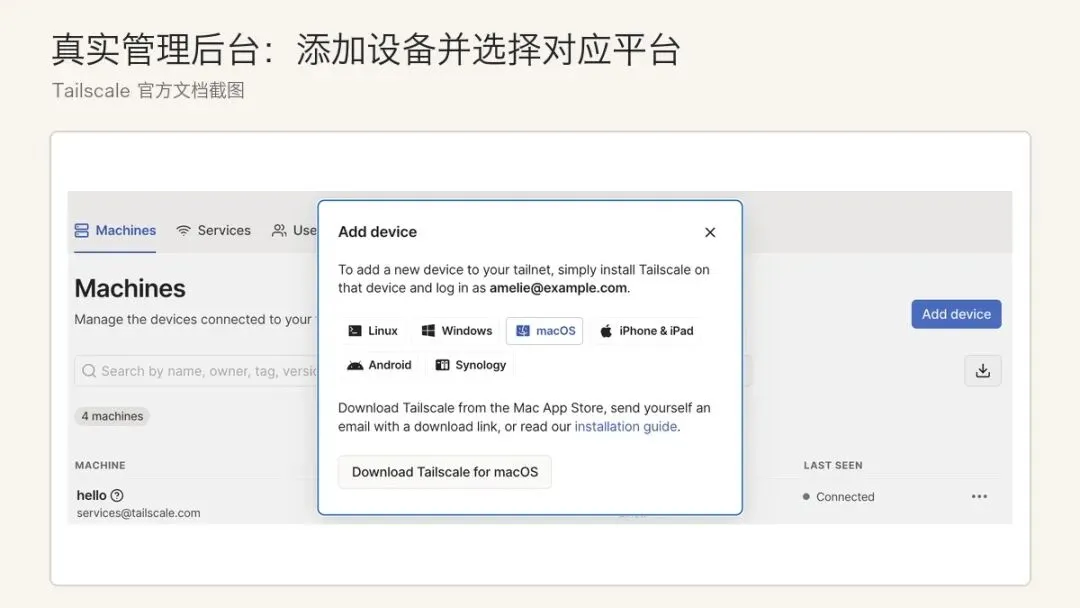Click the 4 machines badge

click(112, 417)
